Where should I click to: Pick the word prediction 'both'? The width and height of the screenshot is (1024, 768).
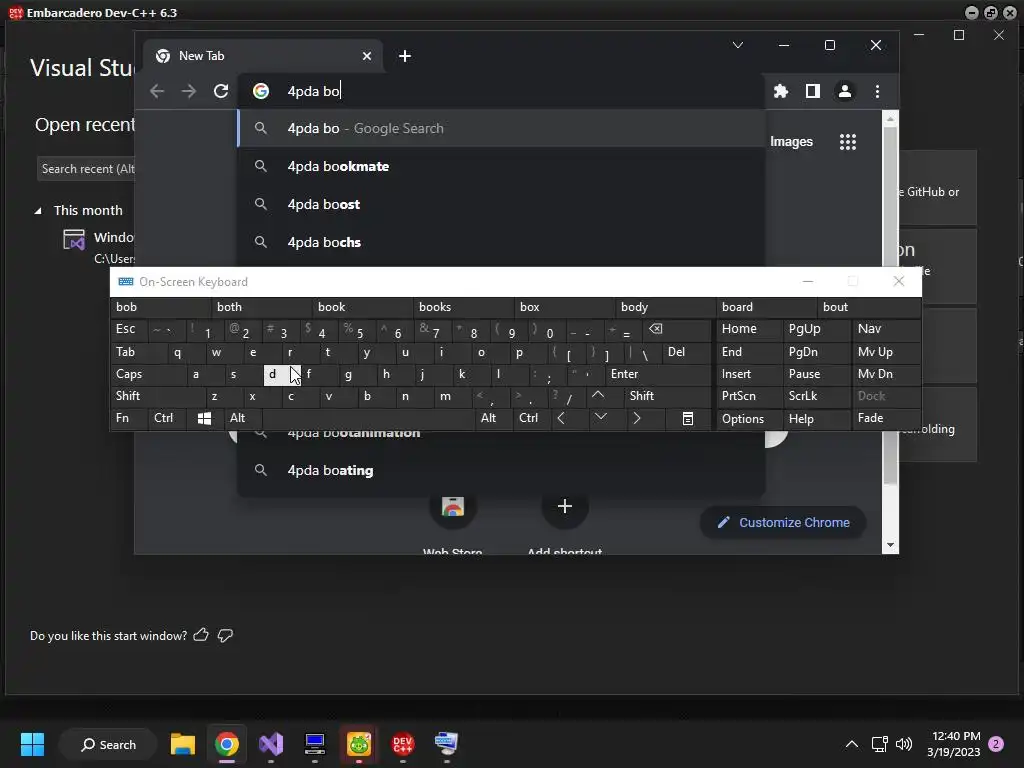[262, 307]
